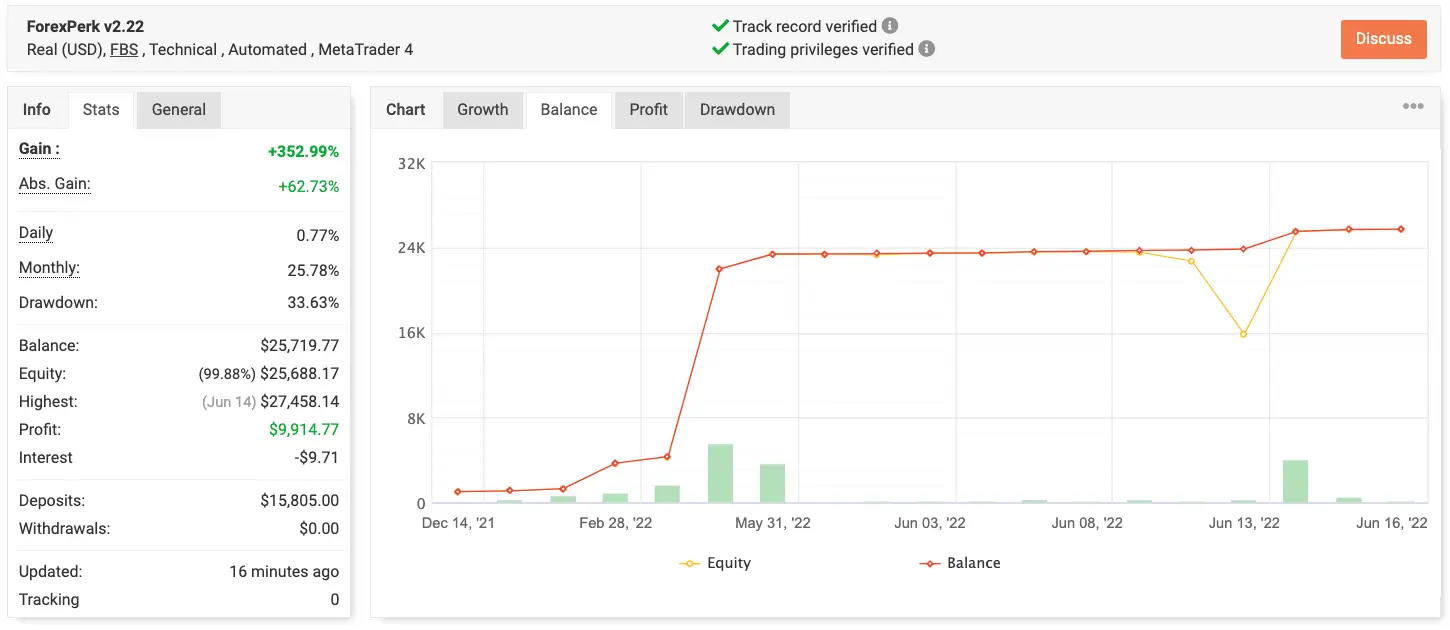This screenshot has width=1450, height=630.
Task: Click the tallest green volume bar
Action: [720, 473]
